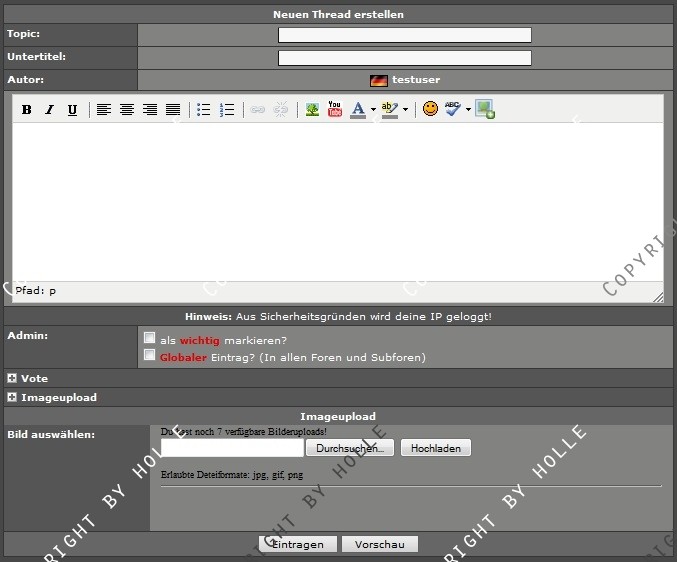Align text to center

click(127, 110)
